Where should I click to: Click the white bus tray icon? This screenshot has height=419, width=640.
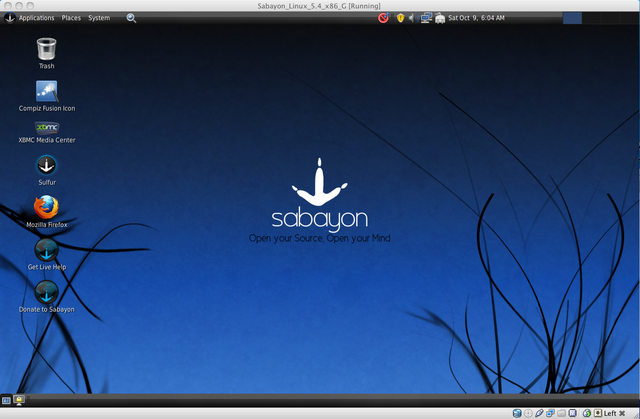coord(440,18)
